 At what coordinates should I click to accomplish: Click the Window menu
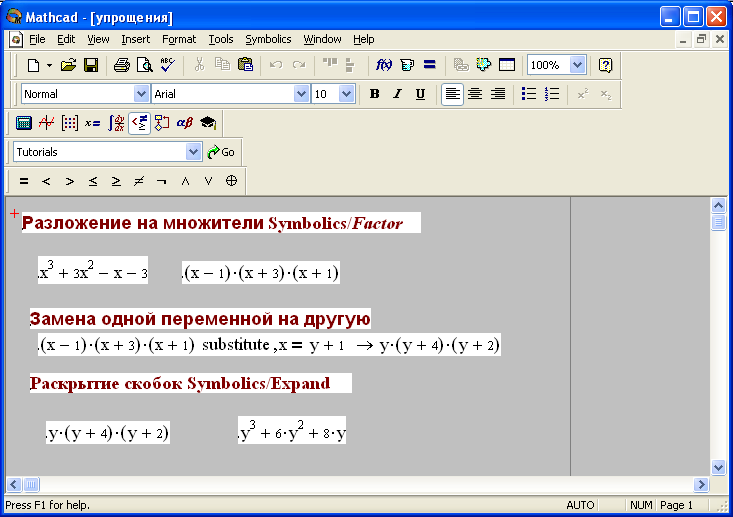coord(322,39)
